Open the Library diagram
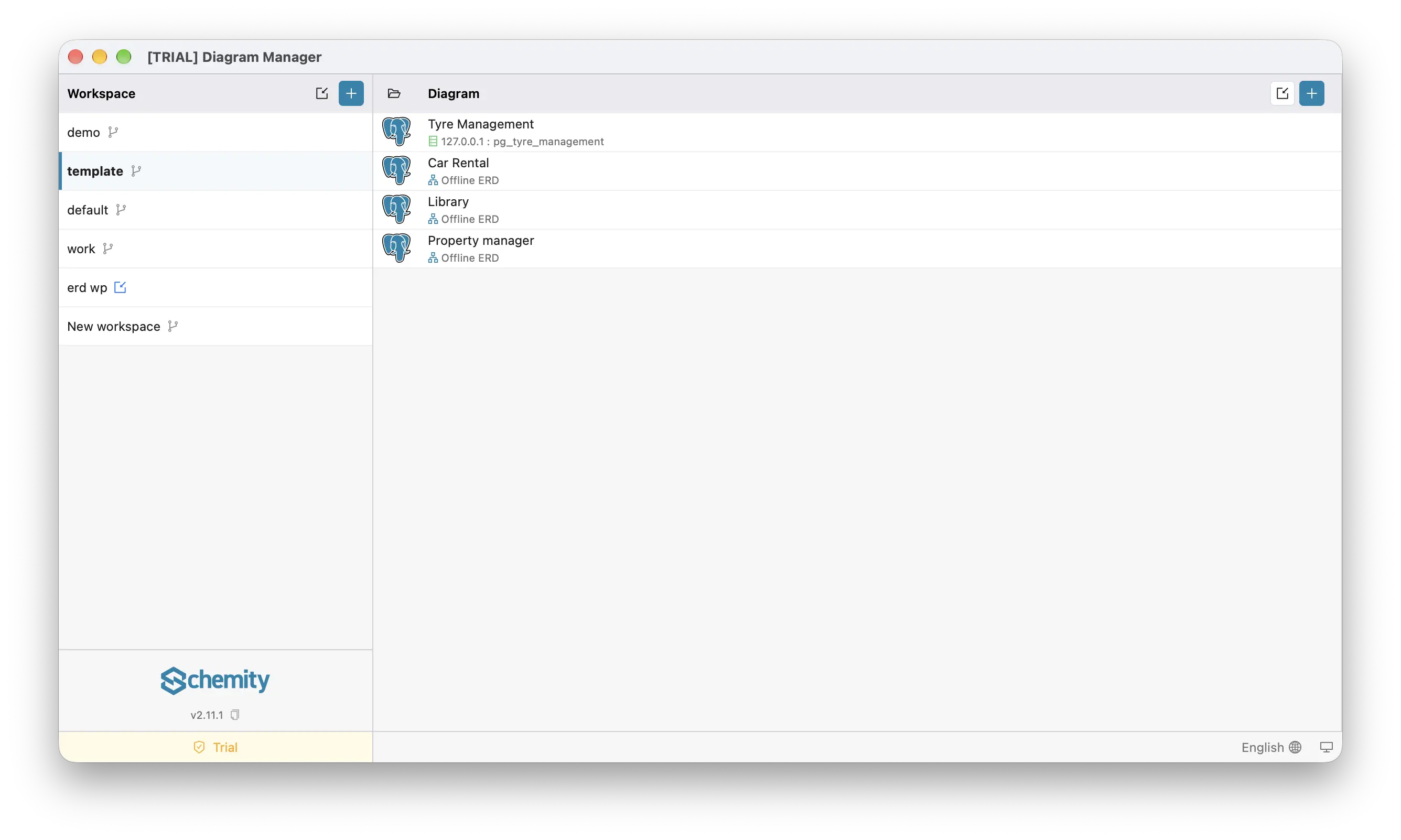 [857, 209]
